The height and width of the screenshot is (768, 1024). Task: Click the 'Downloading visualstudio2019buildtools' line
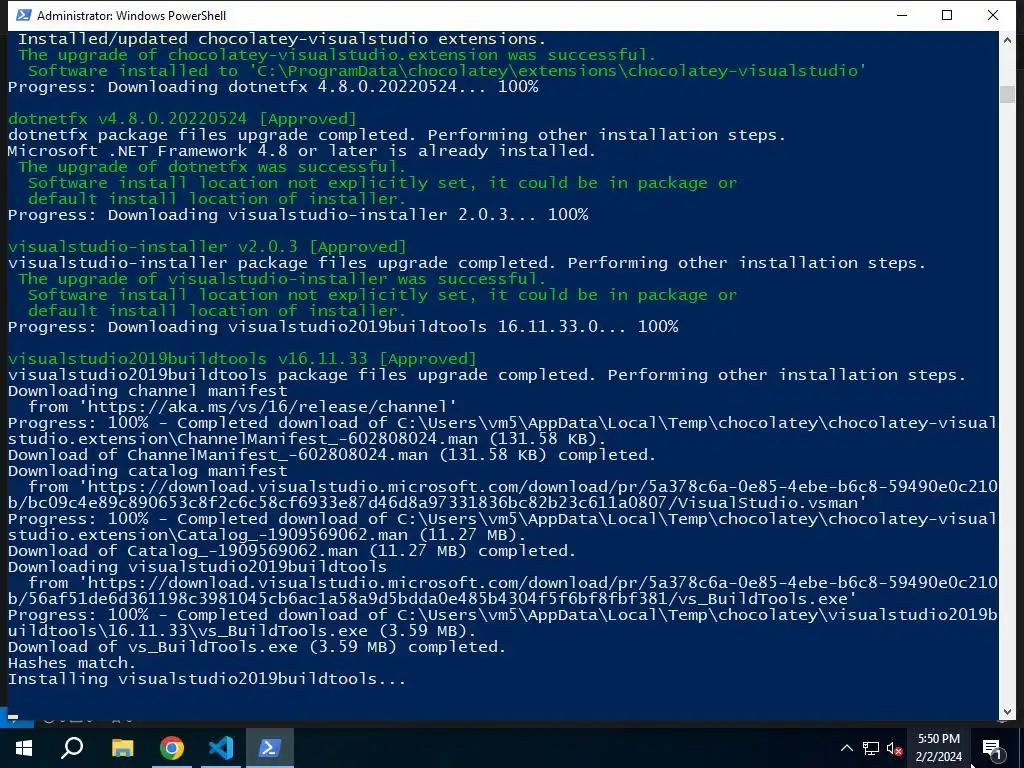[197, 567]
